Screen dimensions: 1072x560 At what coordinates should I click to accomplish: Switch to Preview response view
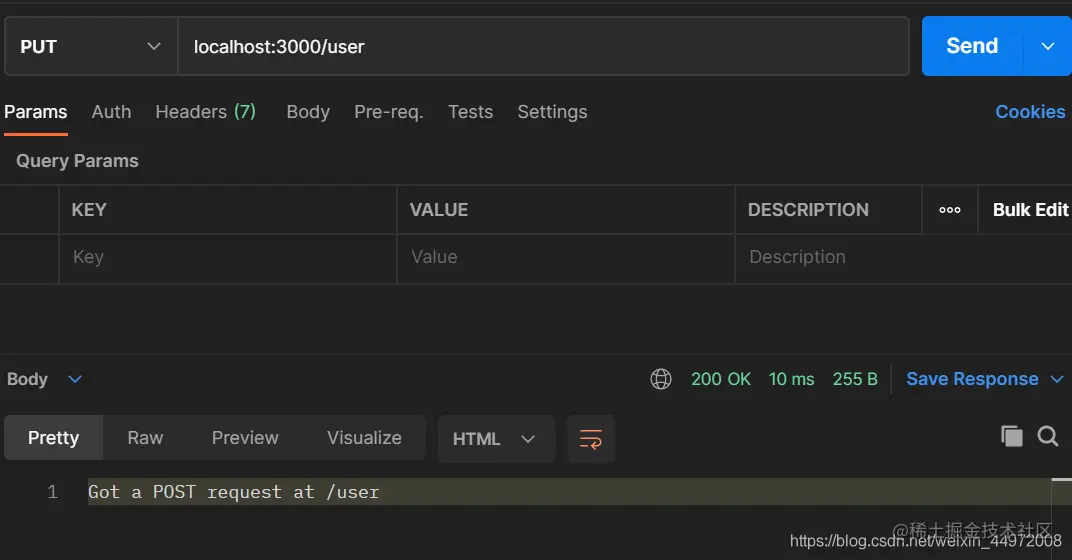pyautogui.click(x=245, y=438)
